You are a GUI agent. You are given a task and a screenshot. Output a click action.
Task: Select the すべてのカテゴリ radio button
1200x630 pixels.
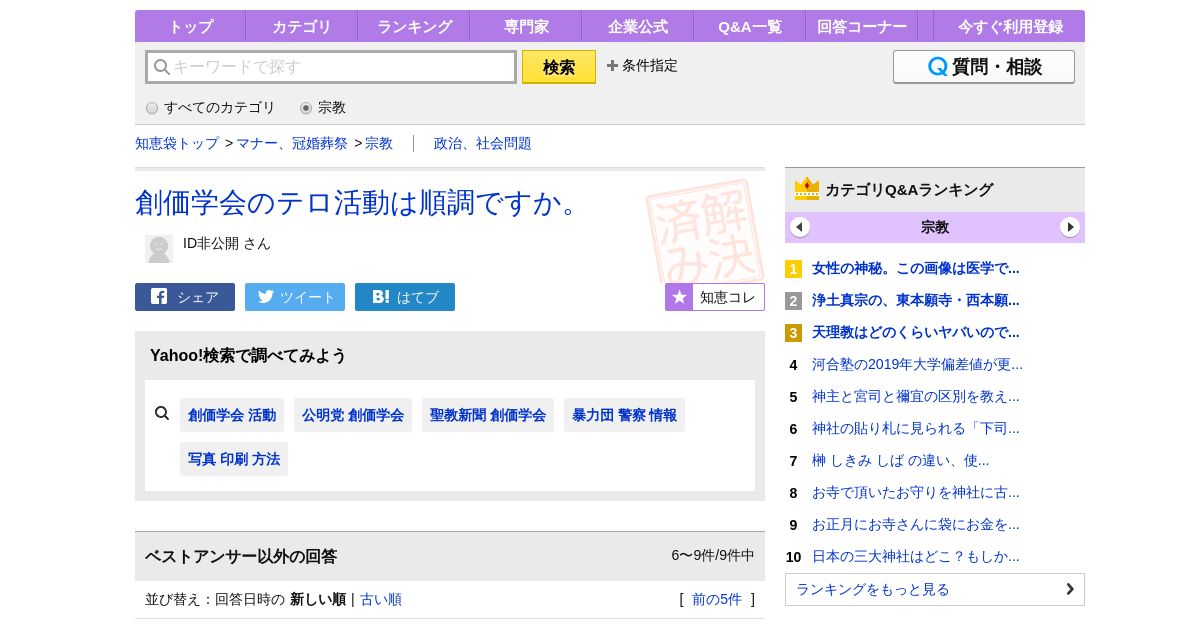click(152, 108)
